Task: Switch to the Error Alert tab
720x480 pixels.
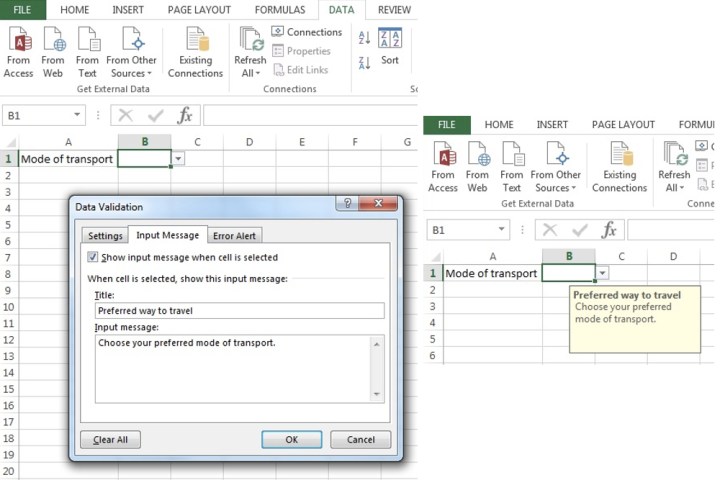Action: coord(234,236)
